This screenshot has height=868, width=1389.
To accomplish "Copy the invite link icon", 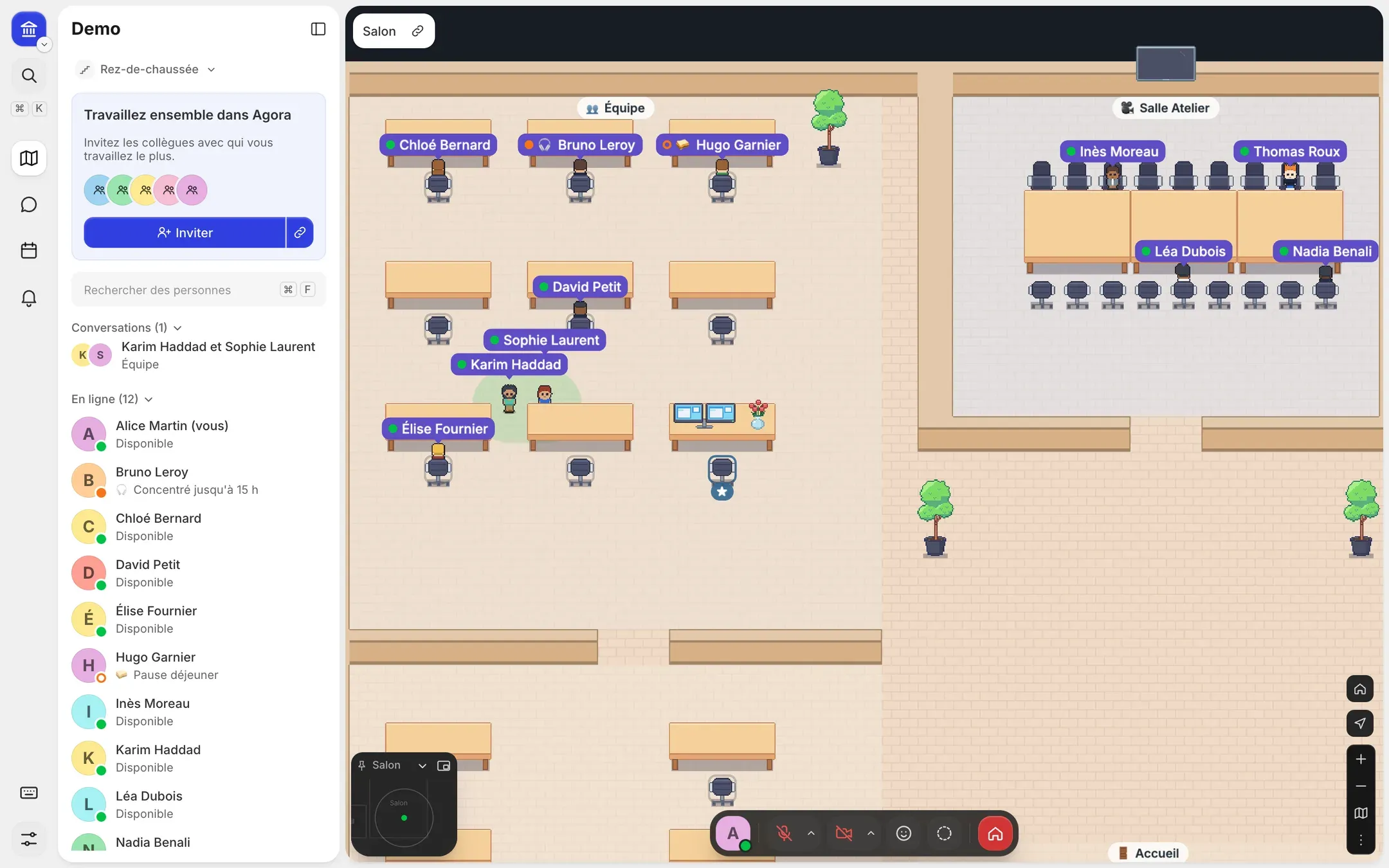I will [x=300, y=232].
